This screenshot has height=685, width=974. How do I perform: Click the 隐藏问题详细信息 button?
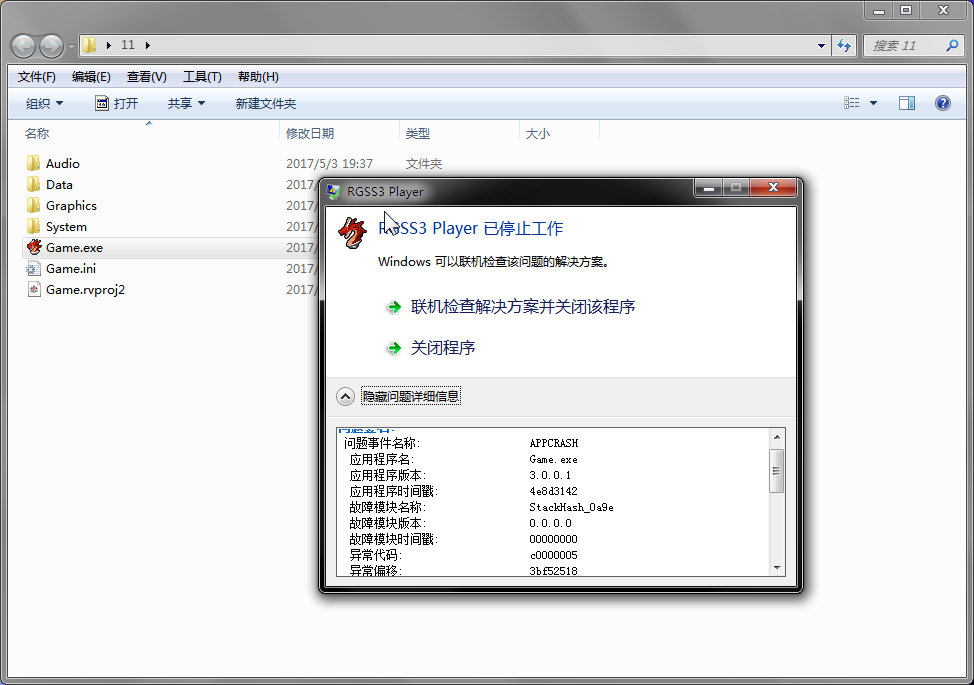point(411,396)
